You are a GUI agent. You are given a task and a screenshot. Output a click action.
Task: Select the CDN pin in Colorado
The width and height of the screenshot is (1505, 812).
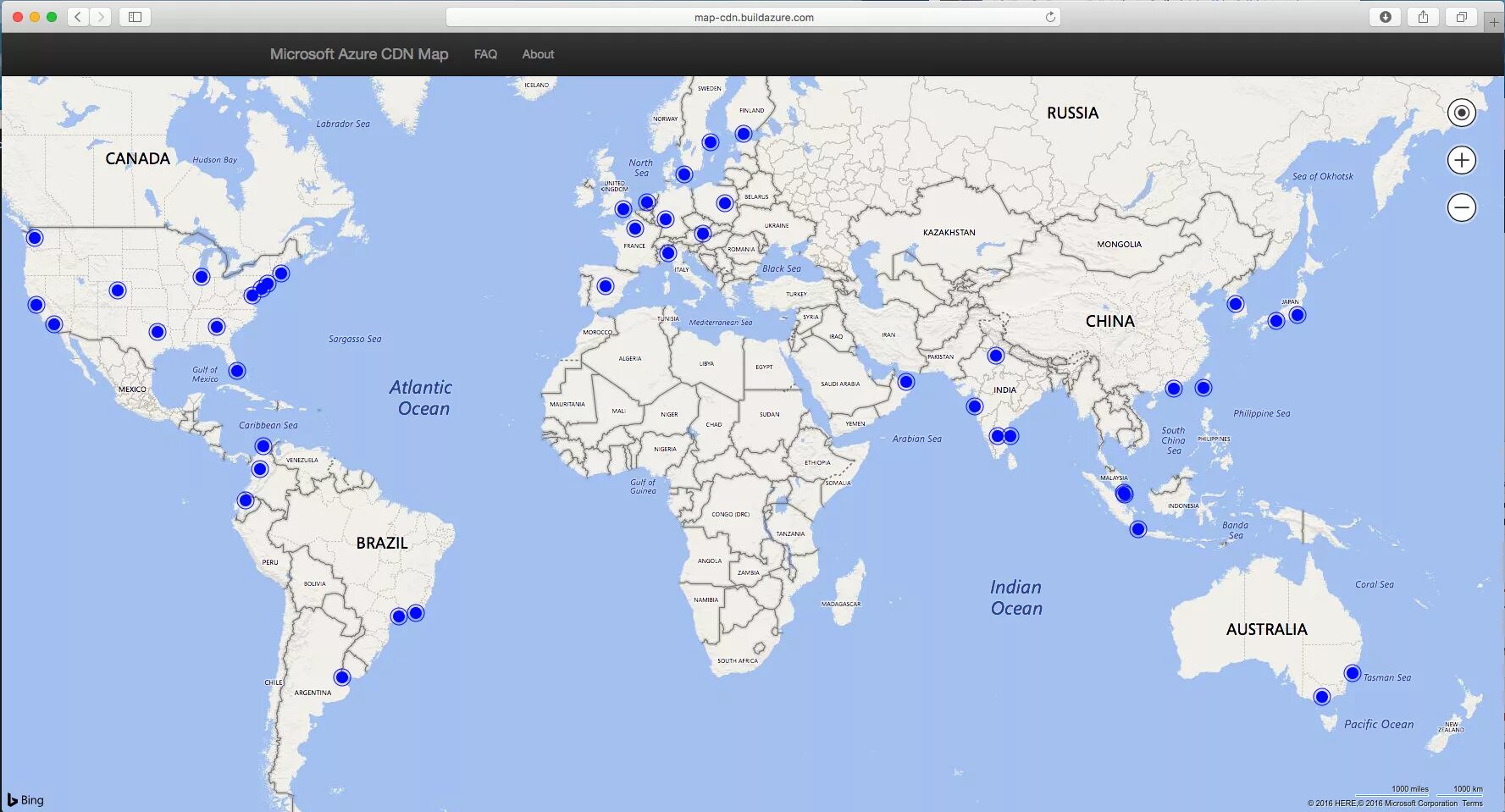pyautogui.click(x=118, y=290)
